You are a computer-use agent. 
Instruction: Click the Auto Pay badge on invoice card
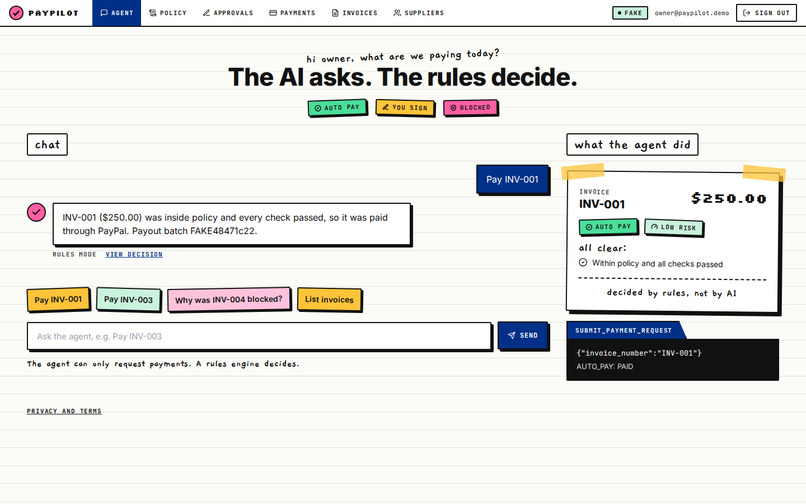(x=608, y=226)
